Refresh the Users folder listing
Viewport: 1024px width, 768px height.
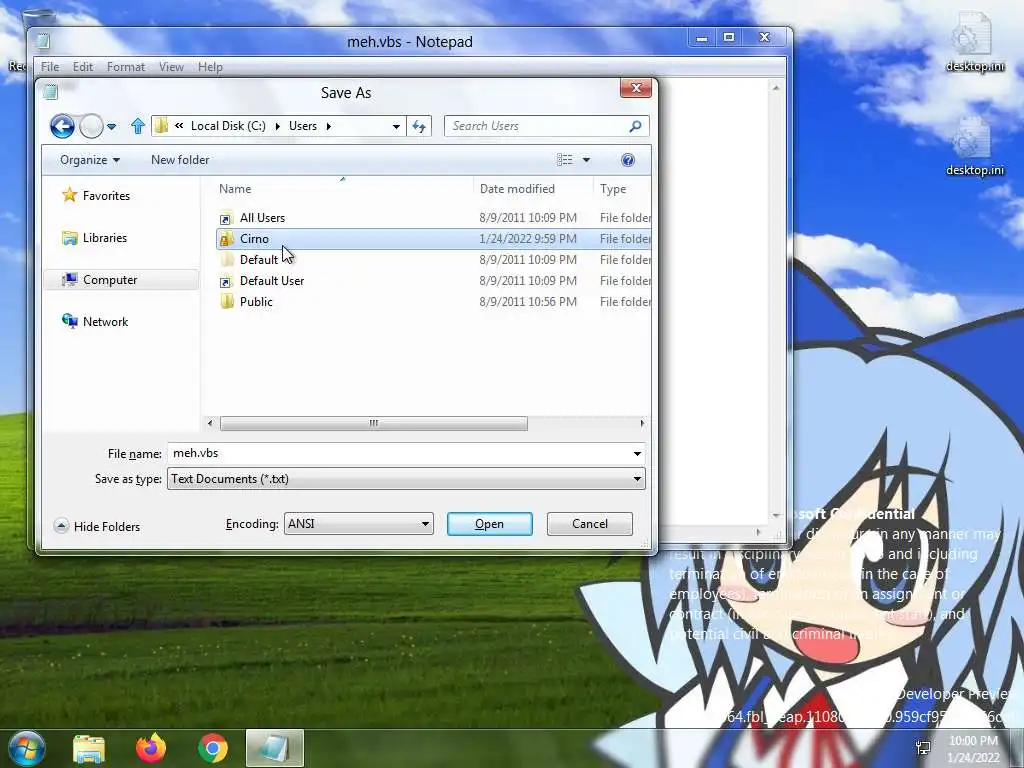(419, 126)
